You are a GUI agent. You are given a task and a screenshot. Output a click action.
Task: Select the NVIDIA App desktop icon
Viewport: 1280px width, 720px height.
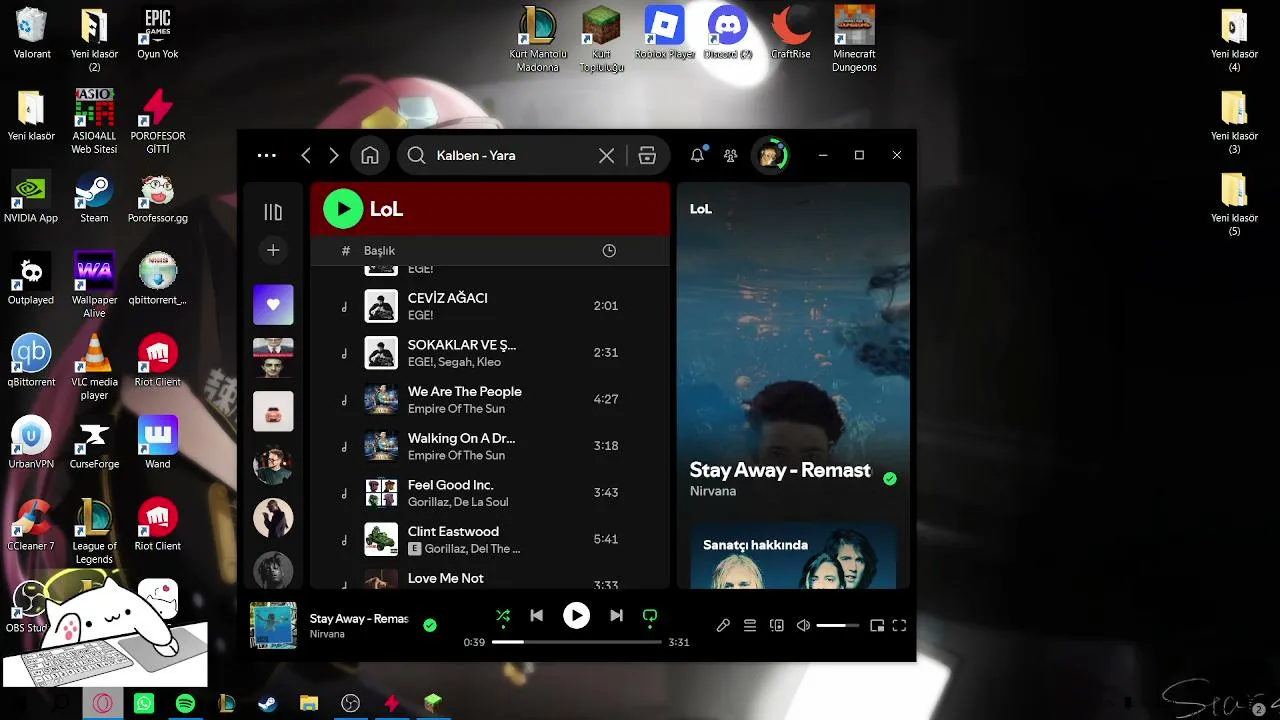click(x=31, y=197)
